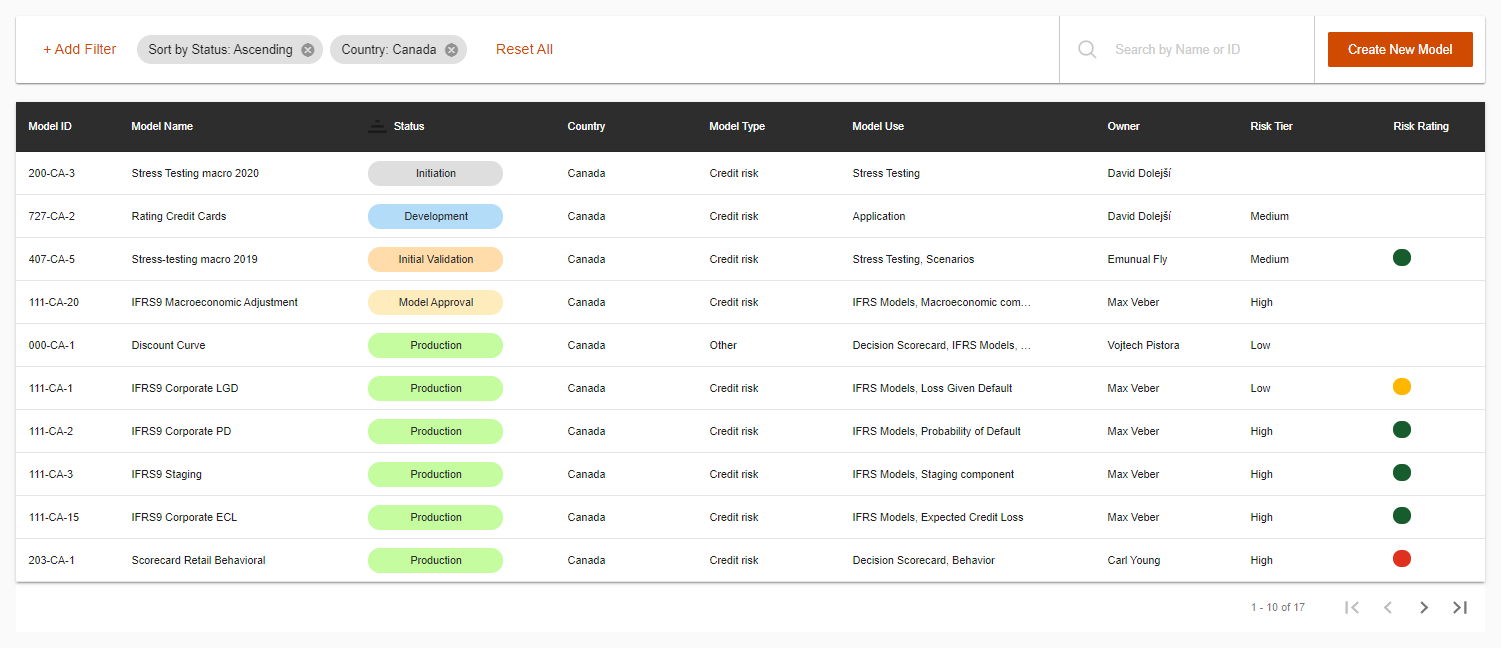Screen dimensions: 1501x648
Task: Jump to the last page of results
Action: (x=1460, y=607)
